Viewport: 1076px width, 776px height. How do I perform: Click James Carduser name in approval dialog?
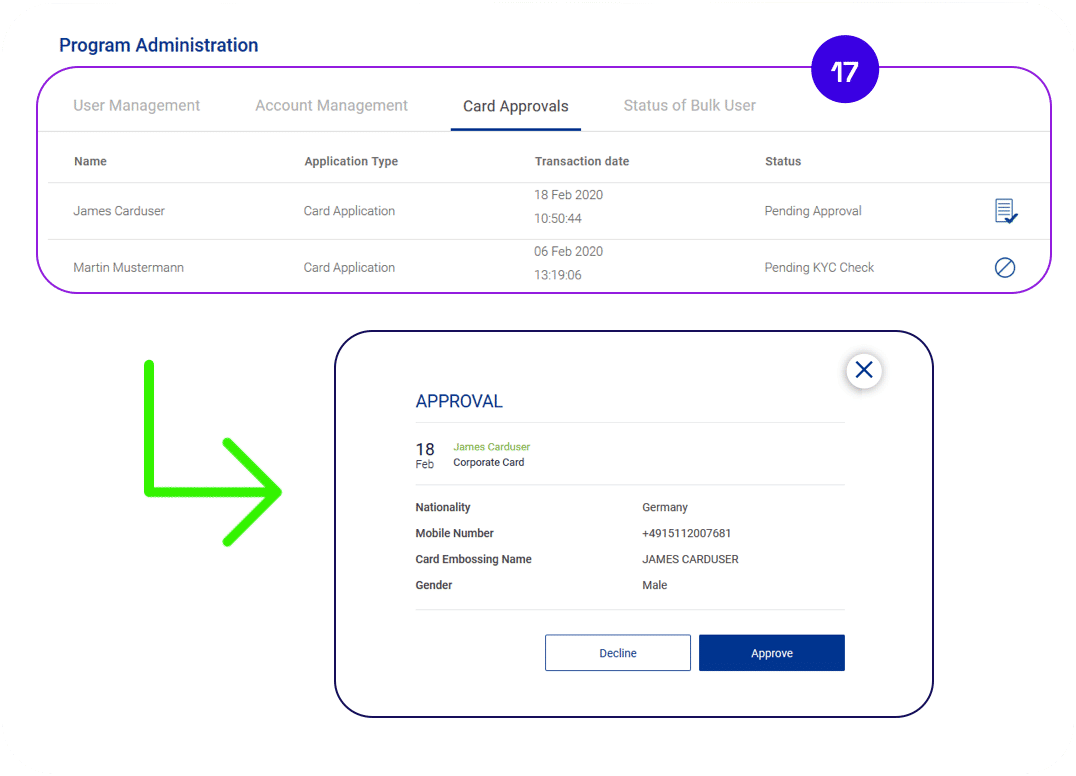pos(491,447)
